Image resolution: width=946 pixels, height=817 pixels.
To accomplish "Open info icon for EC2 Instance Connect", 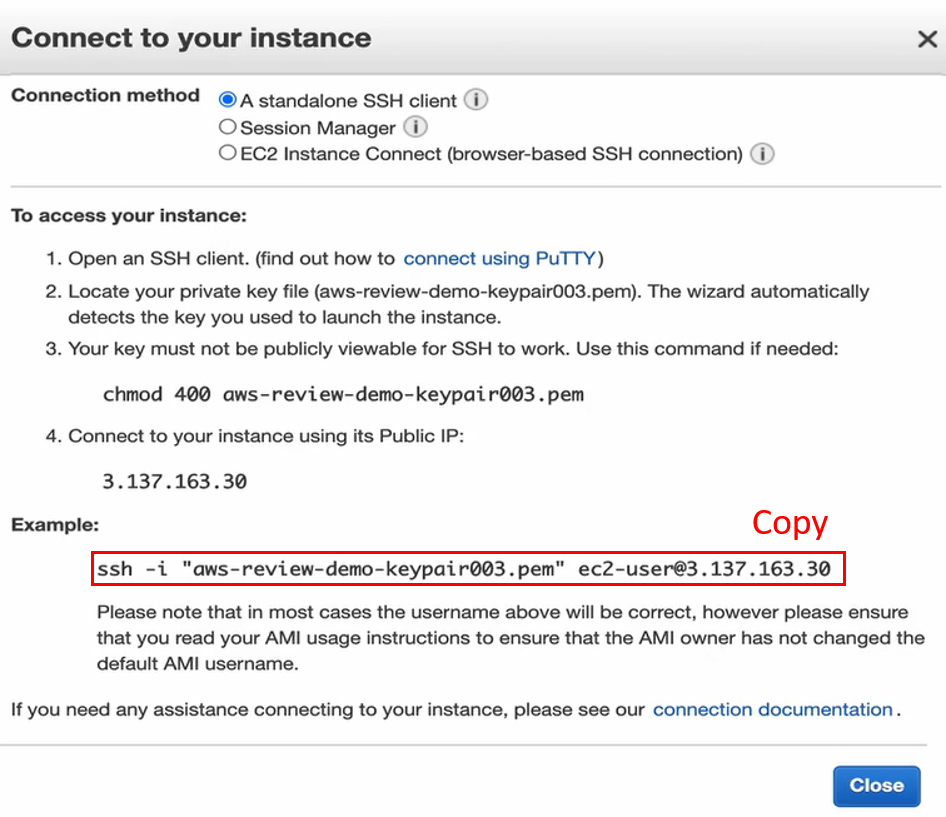I will point(763,154).
